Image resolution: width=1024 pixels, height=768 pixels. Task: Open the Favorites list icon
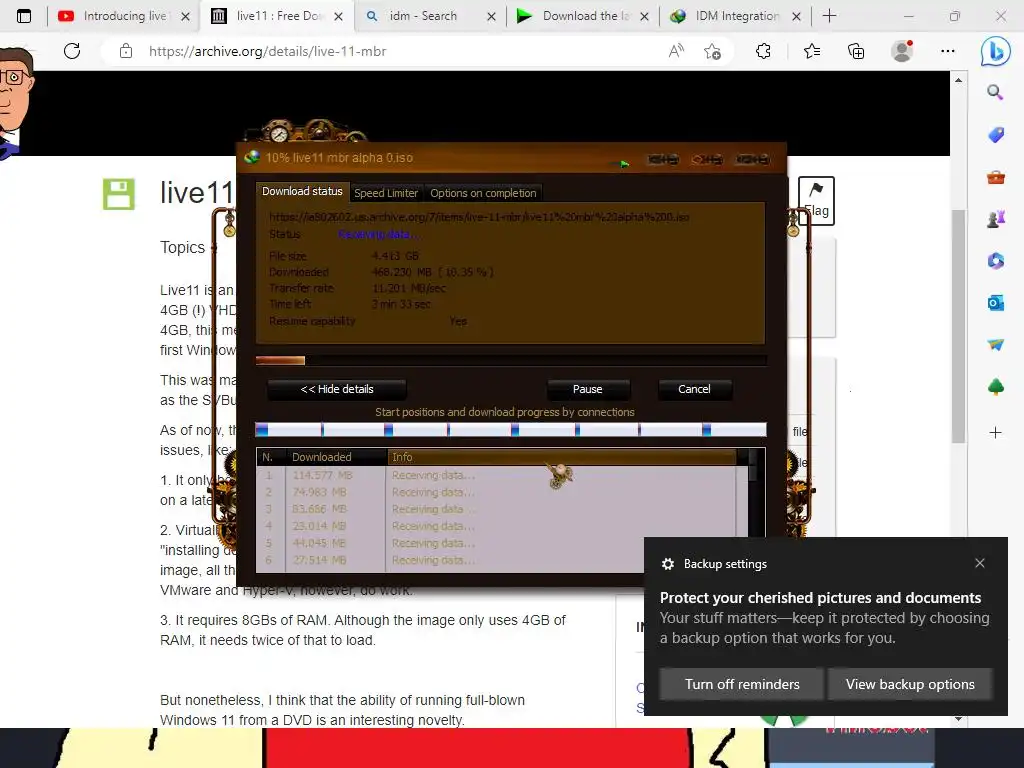coord(812,51)
